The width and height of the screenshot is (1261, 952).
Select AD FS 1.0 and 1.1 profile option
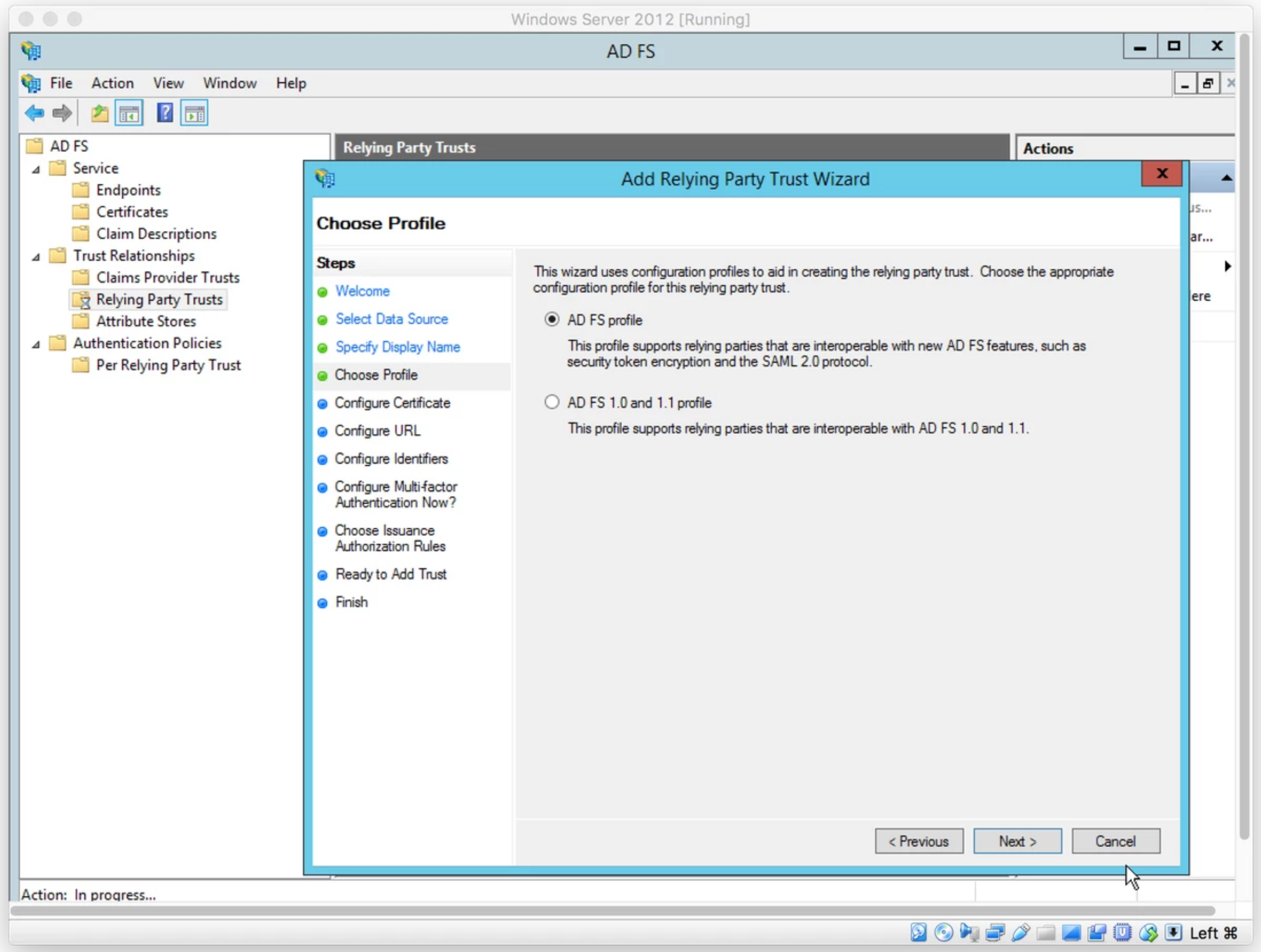point(551,402)
